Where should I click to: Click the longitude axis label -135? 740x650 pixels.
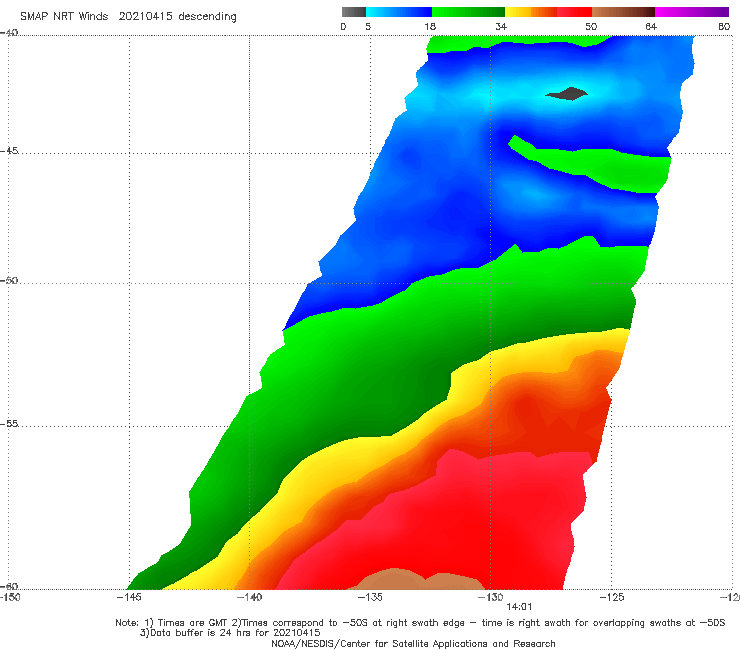pyautogui.click(x=370, y=597)
